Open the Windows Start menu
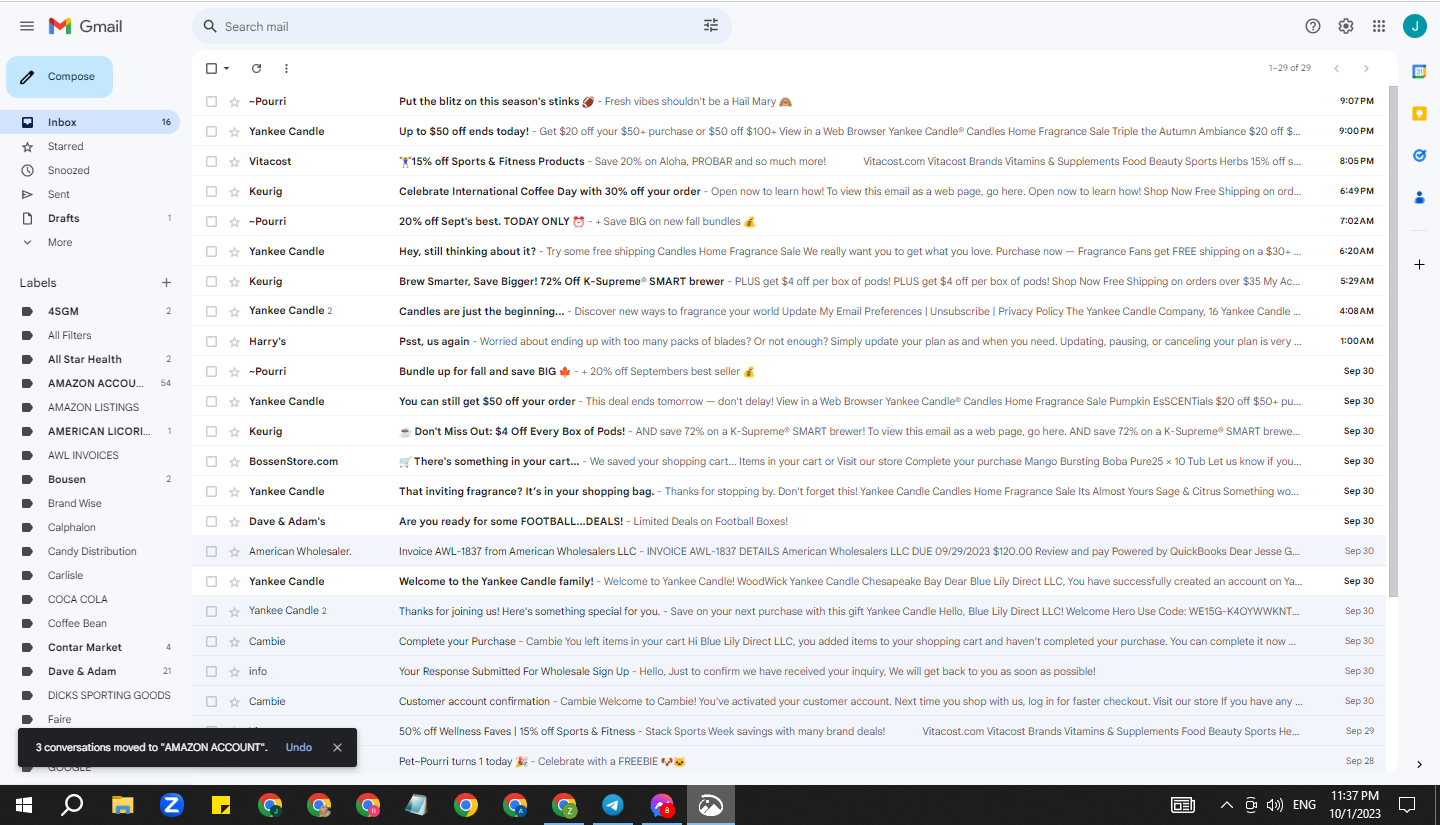This screenshot has width=1440, height=825. tap(24, 805)
